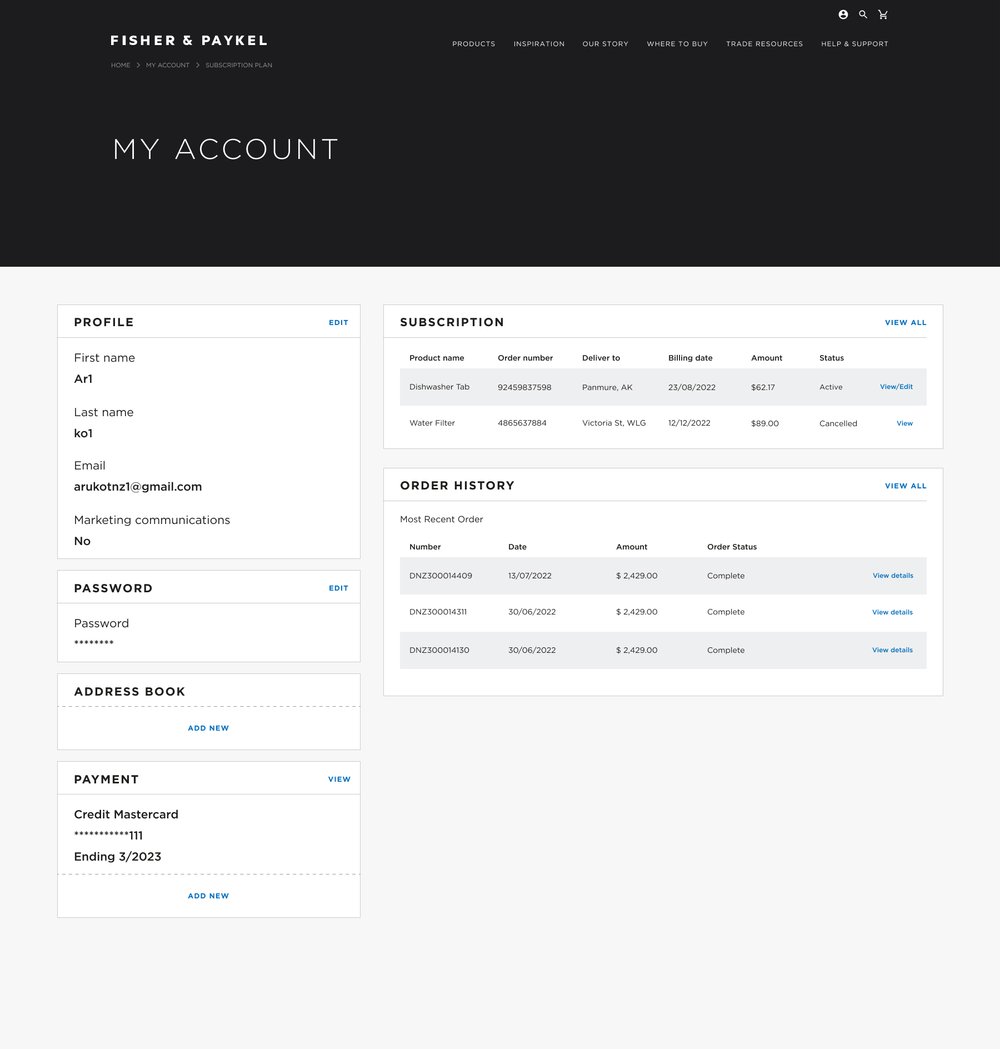Click My Account in breadcrumb

[x=167, y=65]
